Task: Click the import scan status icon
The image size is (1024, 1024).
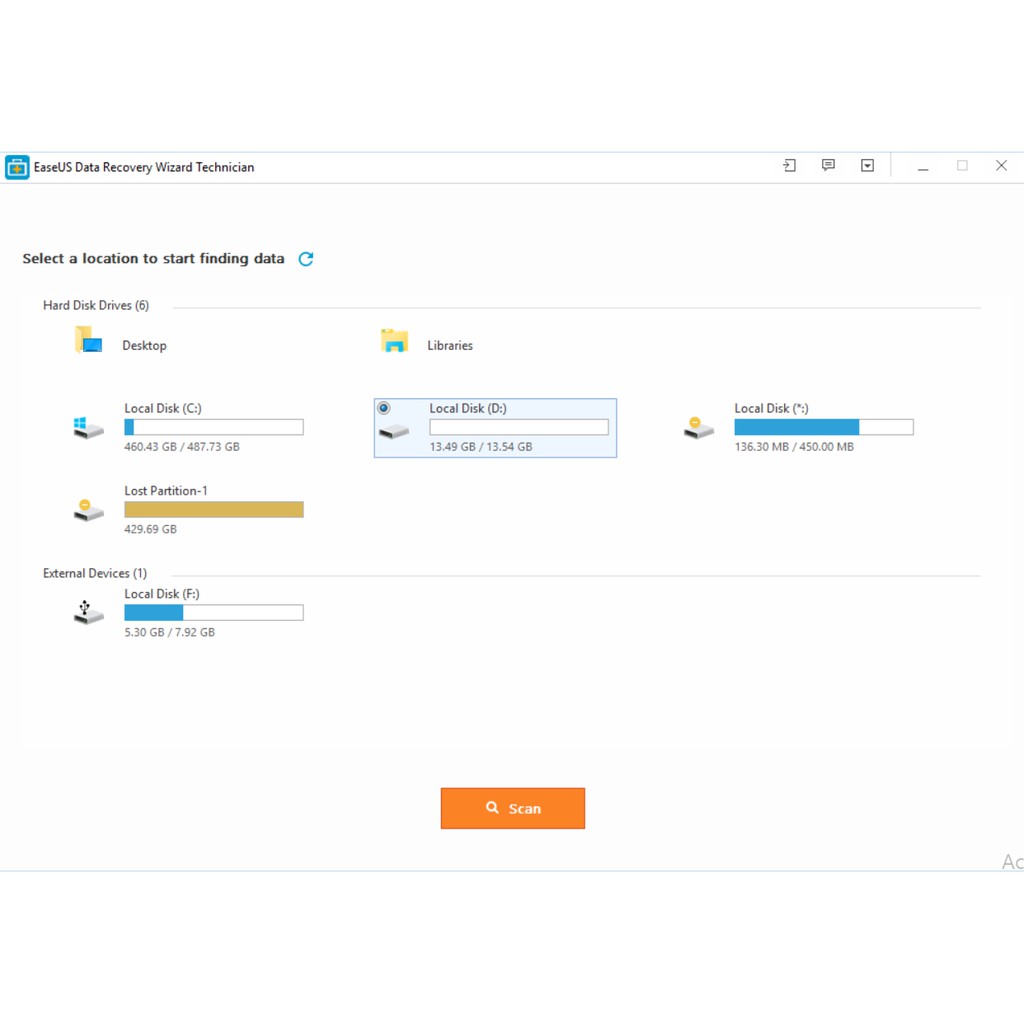Action: tap(789, 166)
